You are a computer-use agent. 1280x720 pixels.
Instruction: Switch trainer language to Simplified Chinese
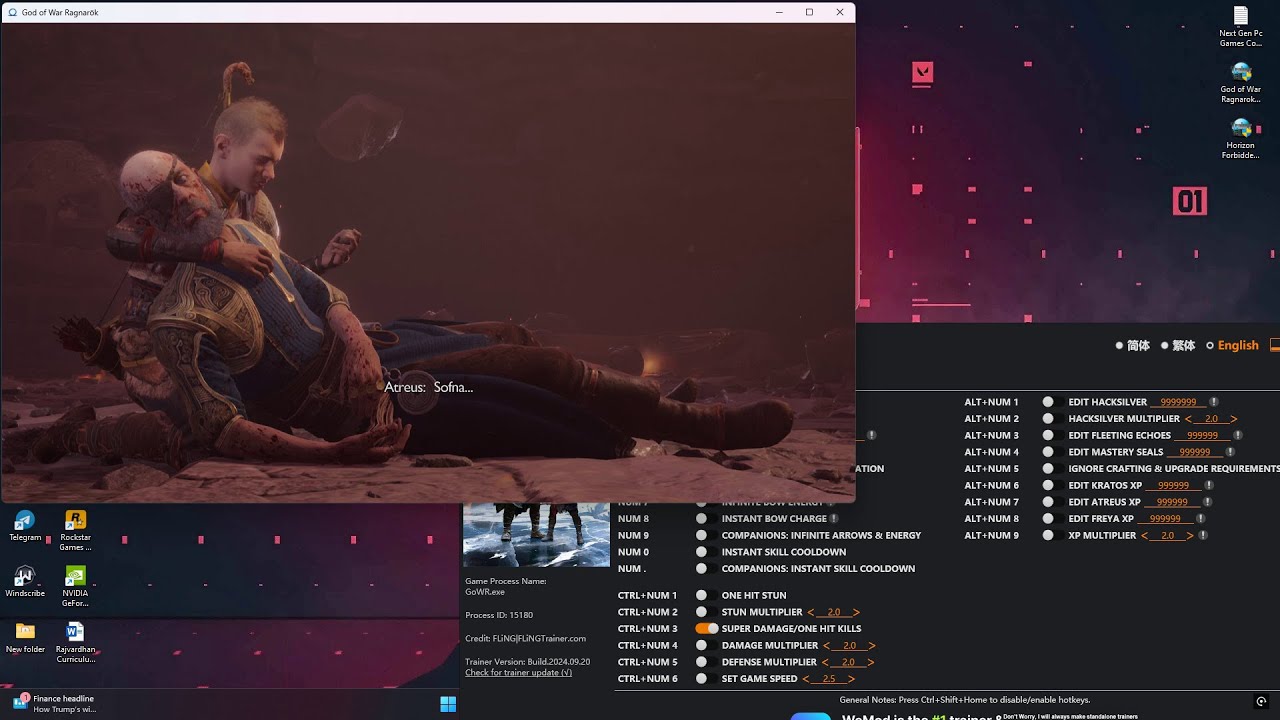[x=1133, y=346]
